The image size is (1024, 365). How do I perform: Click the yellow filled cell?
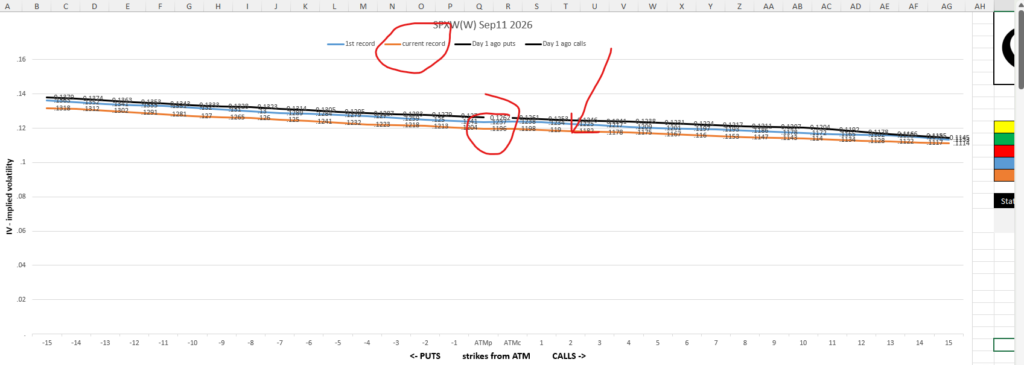click(x=1005, y=127)
